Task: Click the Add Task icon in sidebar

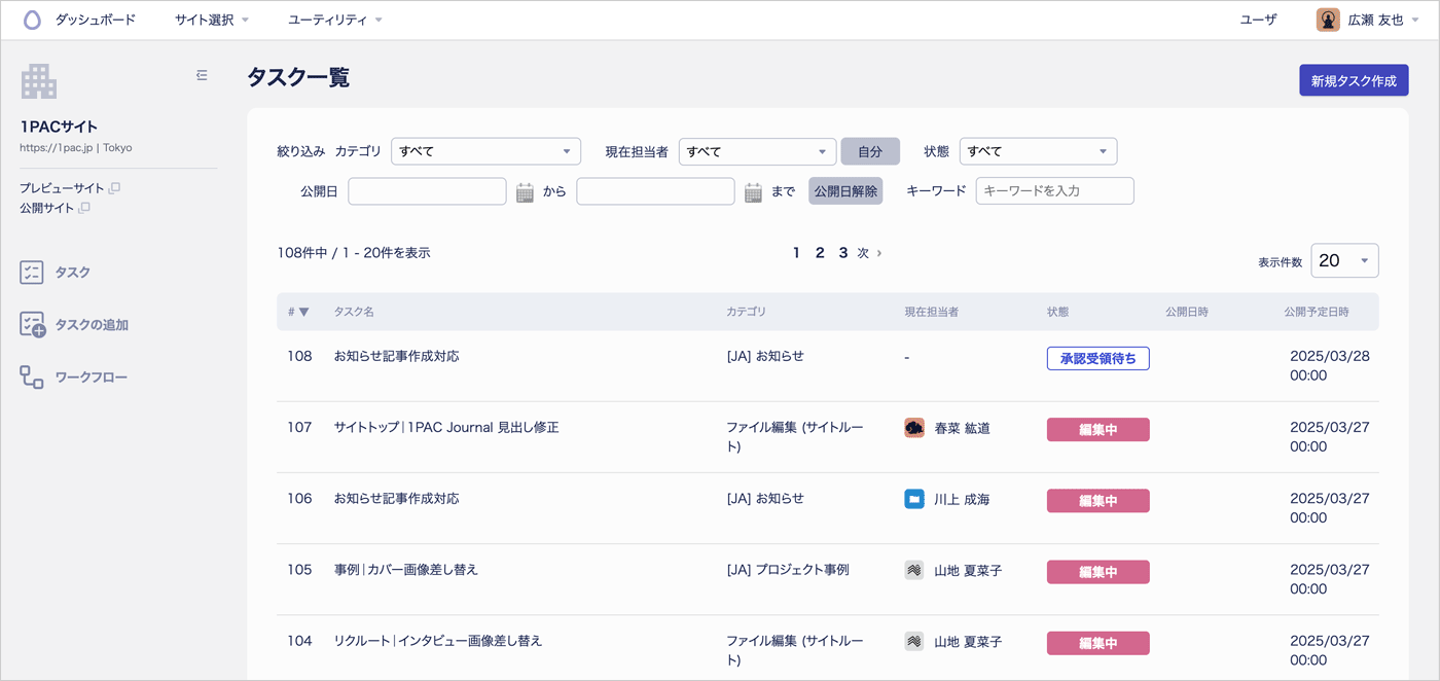Action: [32, 325]
